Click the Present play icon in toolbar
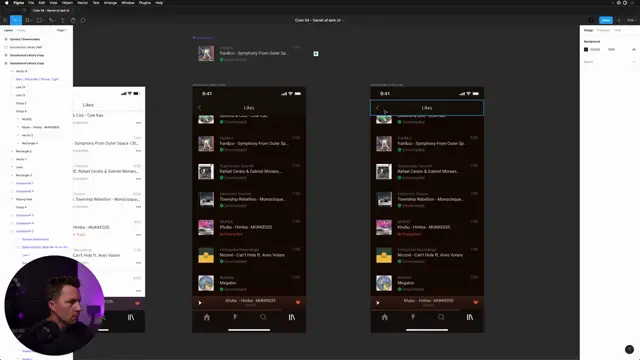 (619, 20)
